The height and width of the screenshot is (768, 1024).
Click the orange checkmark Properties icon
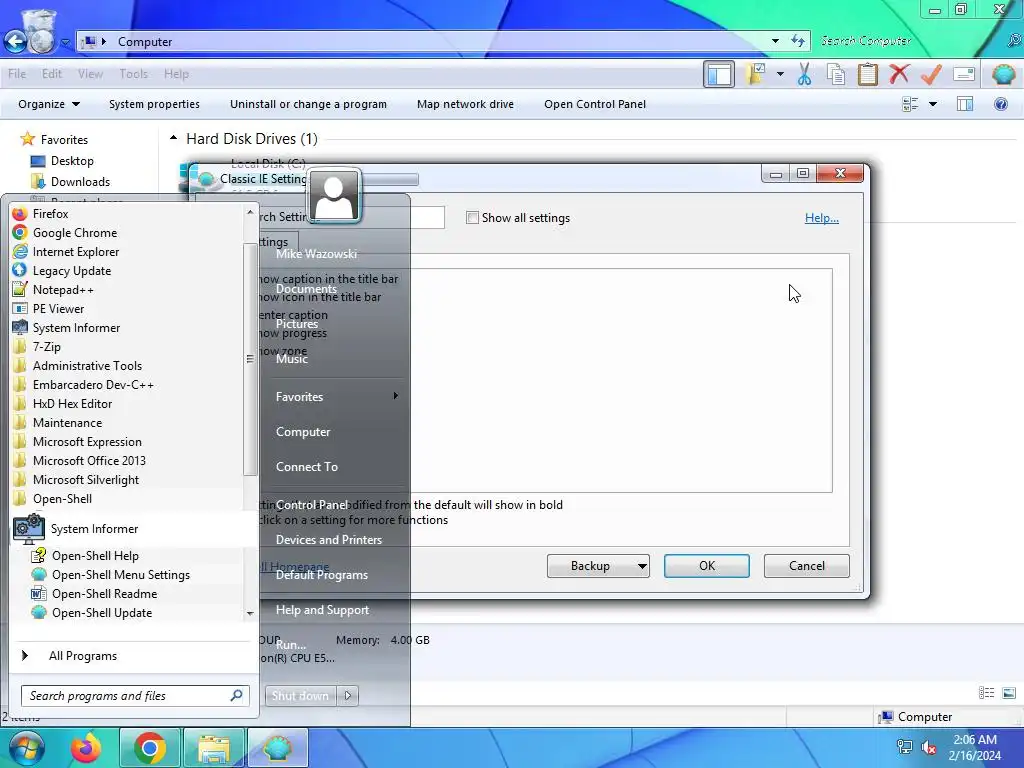931,74
